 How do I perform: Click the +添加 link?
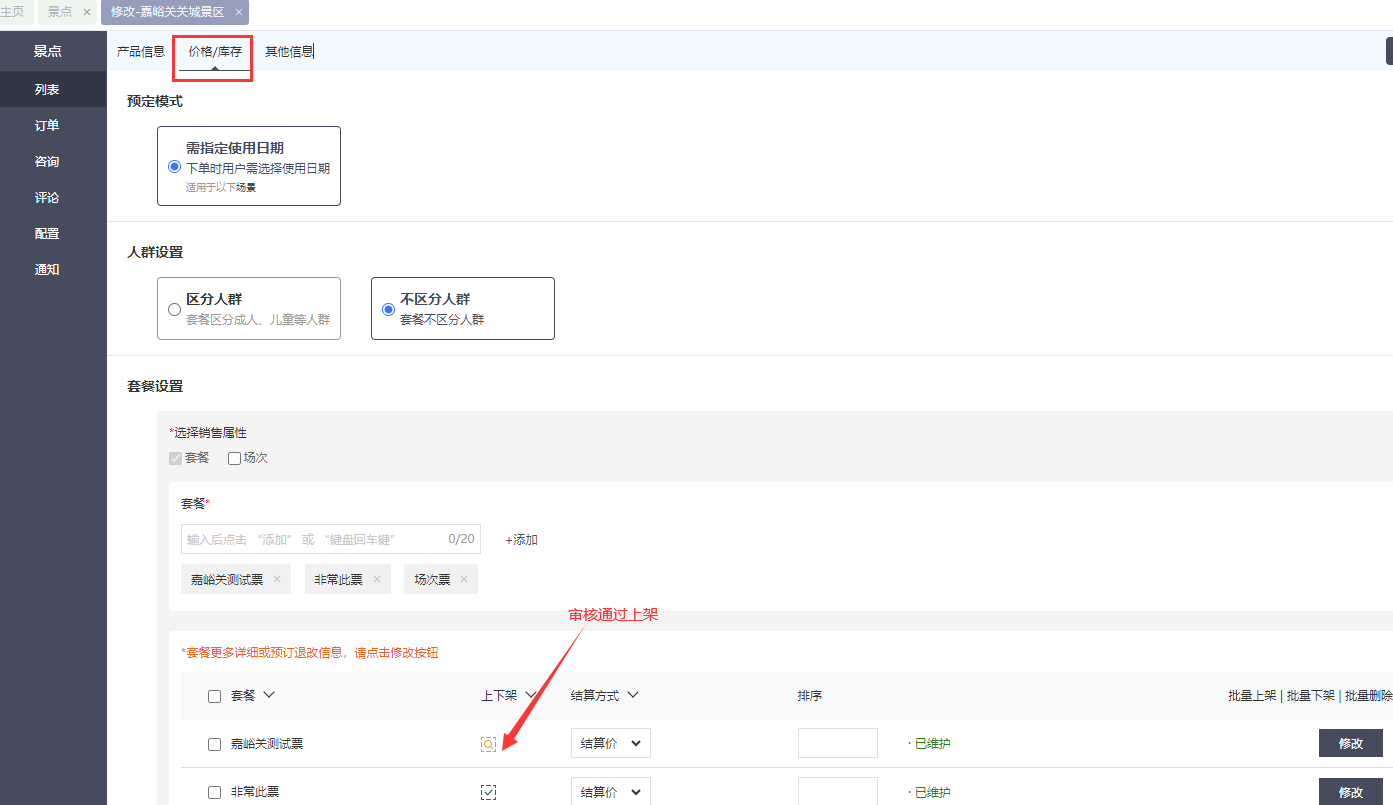pos(521,539)
